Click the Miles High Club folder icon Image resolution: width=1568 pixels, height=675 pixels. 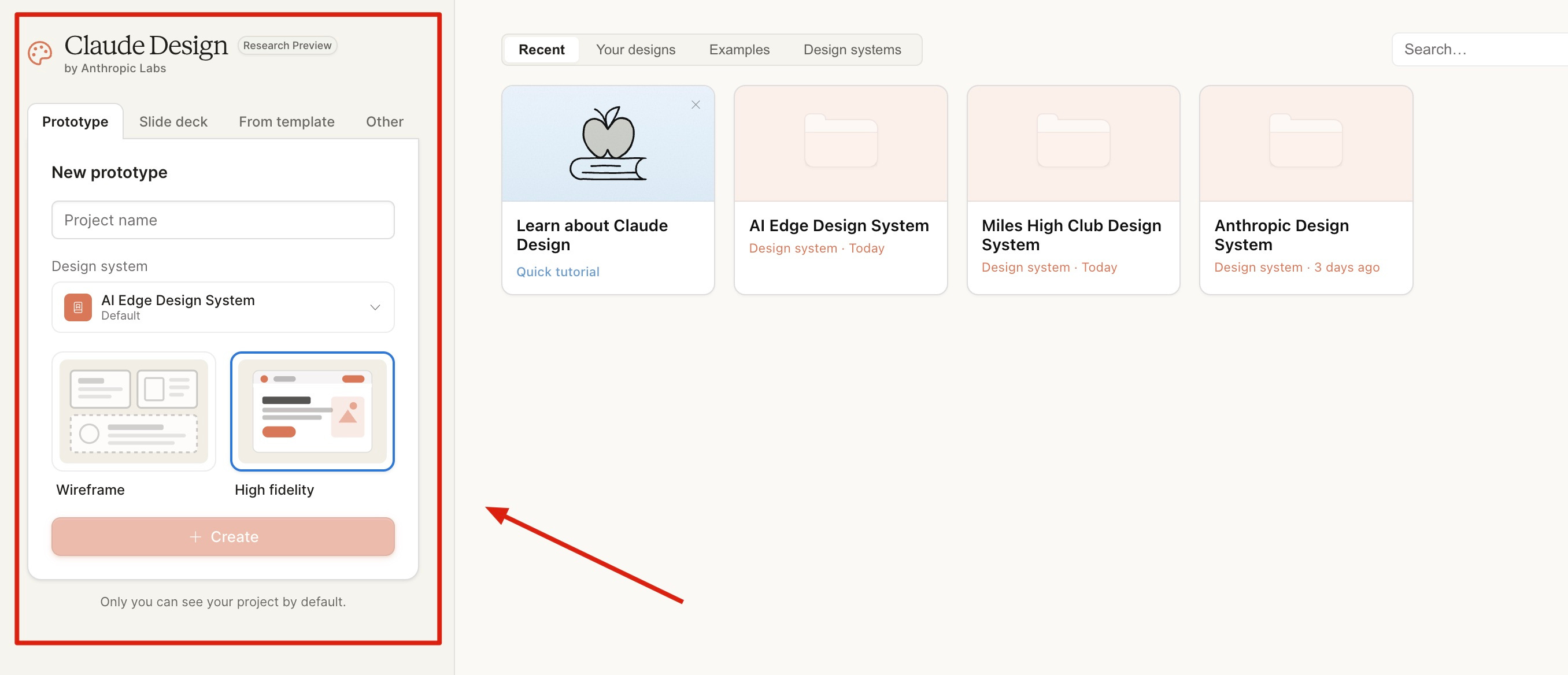pos(1073,140)
